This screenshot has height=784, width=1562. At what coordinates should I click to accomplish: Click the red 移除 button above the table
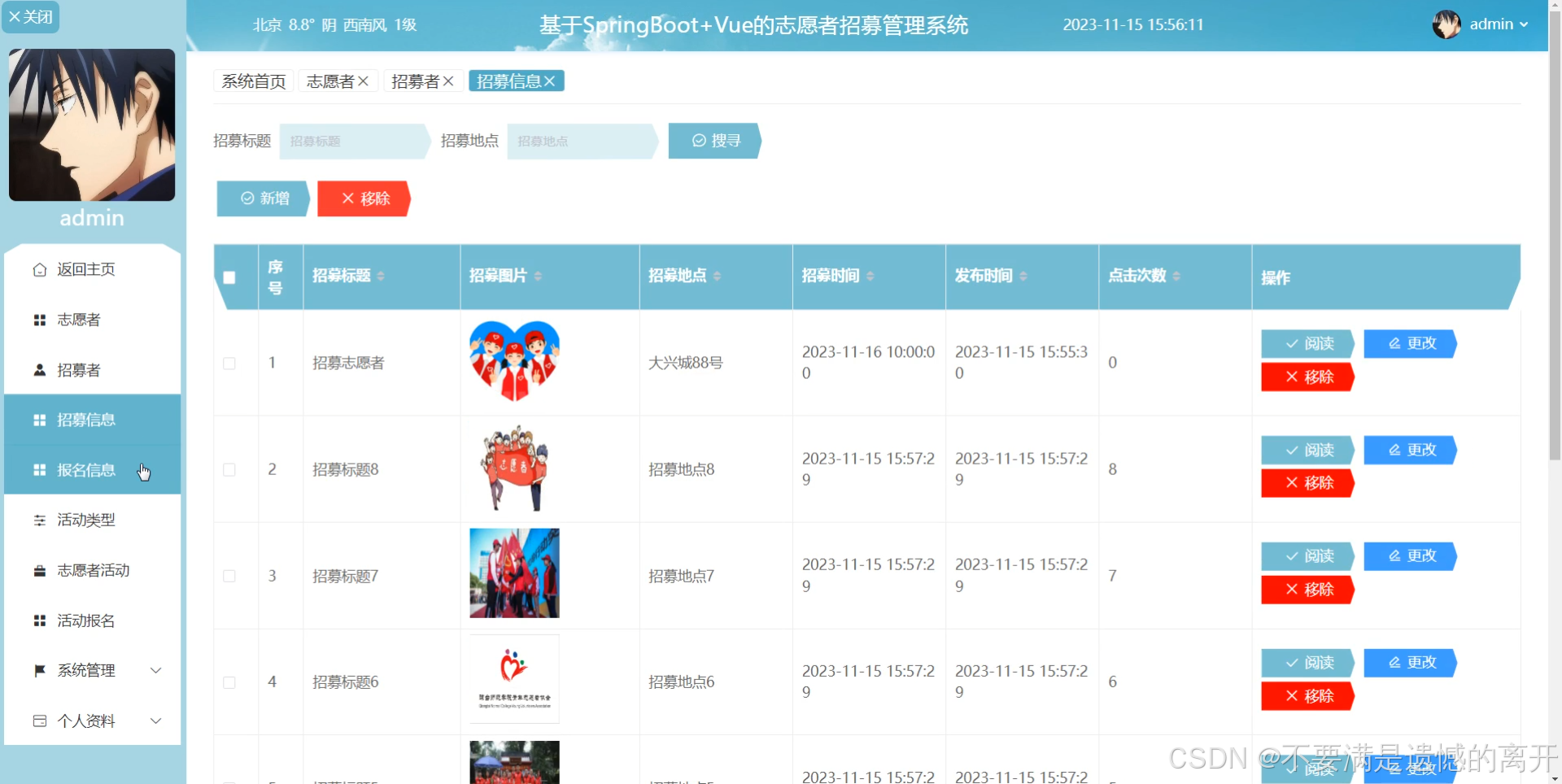point(364,199)
